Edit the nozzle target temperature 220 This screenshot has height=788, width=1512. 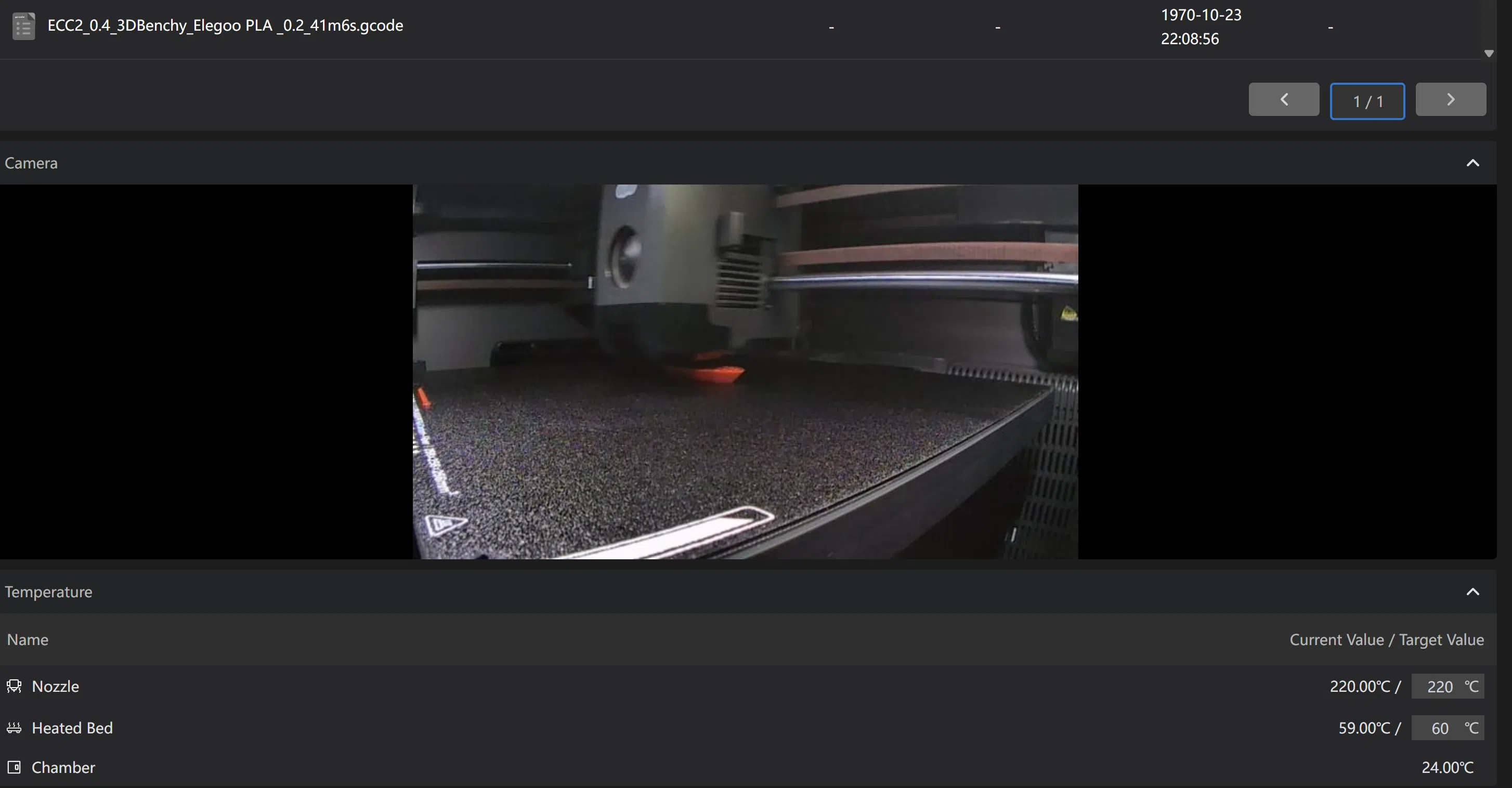[x=1439, y=687]
